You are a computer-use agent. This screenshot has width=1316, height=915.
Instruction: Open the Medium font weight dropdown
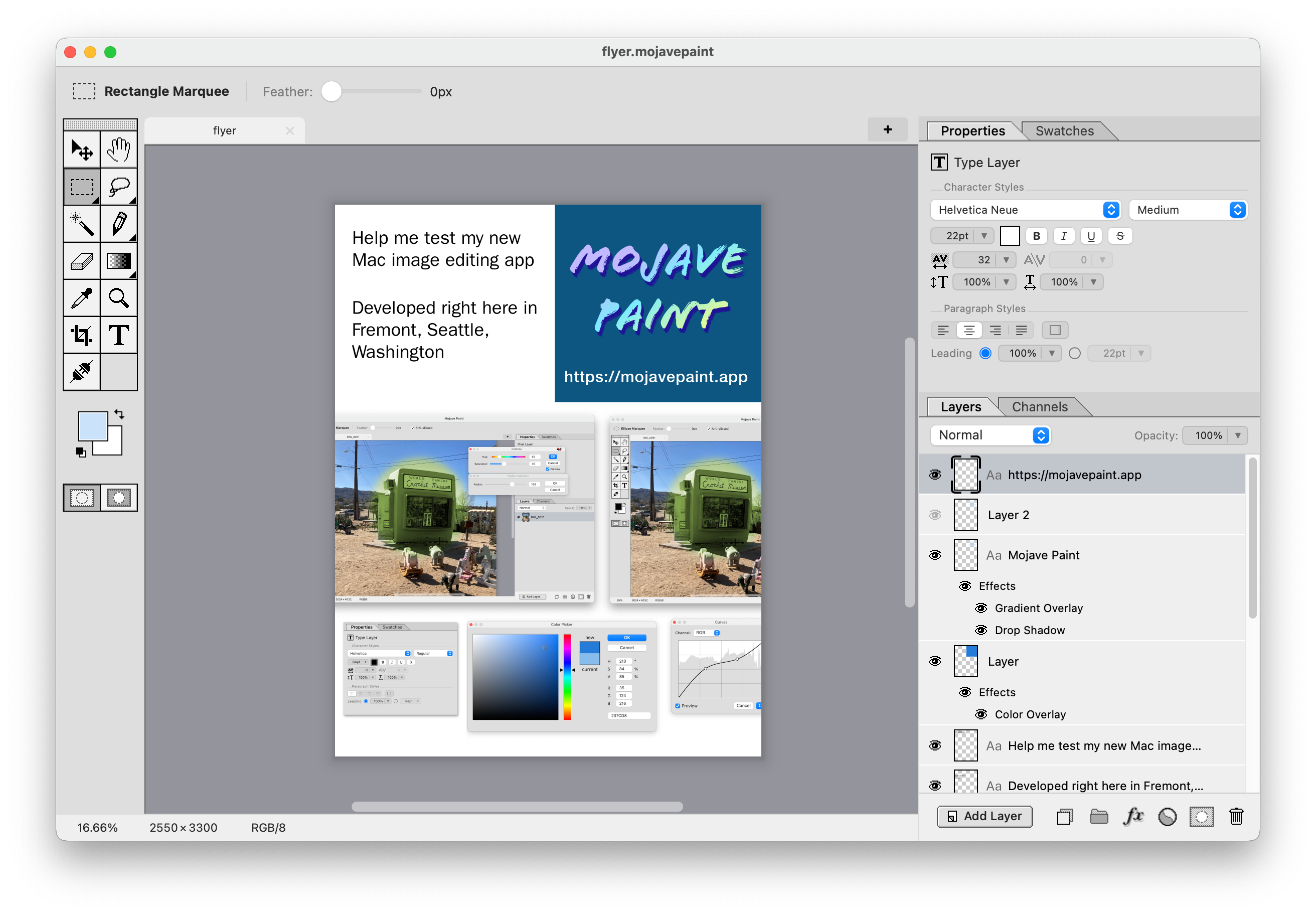tap(1188, 210)
